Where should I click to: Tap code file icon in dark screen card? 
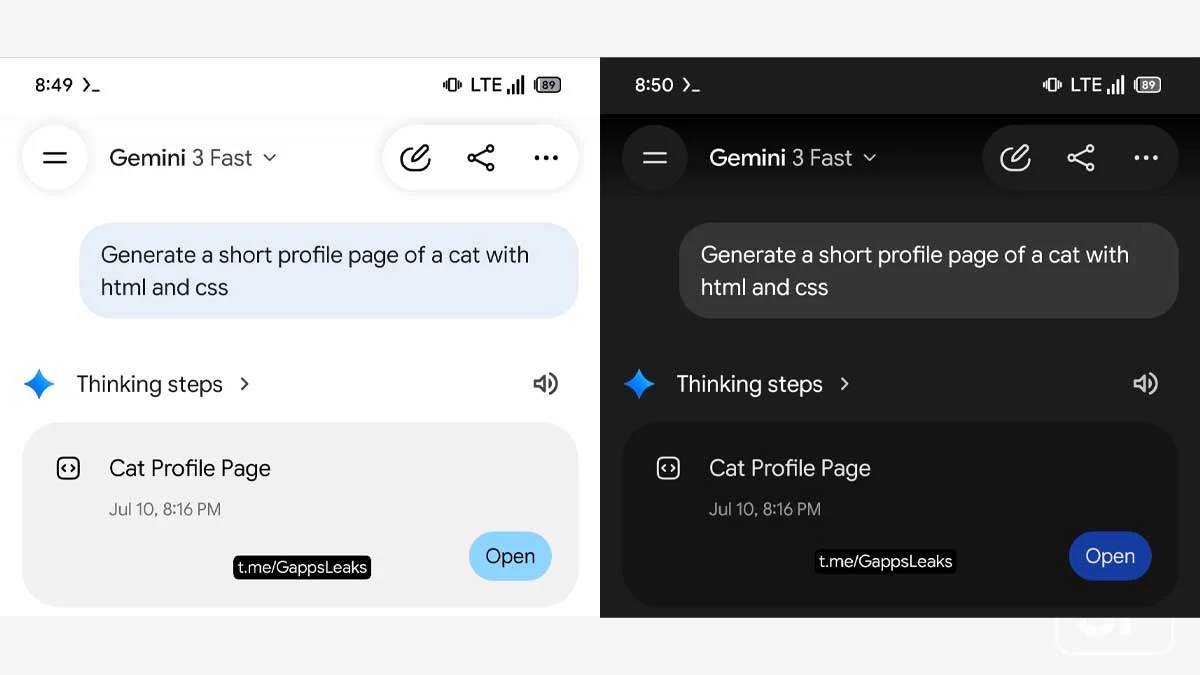pyautogui.click(x=668, y=468)
